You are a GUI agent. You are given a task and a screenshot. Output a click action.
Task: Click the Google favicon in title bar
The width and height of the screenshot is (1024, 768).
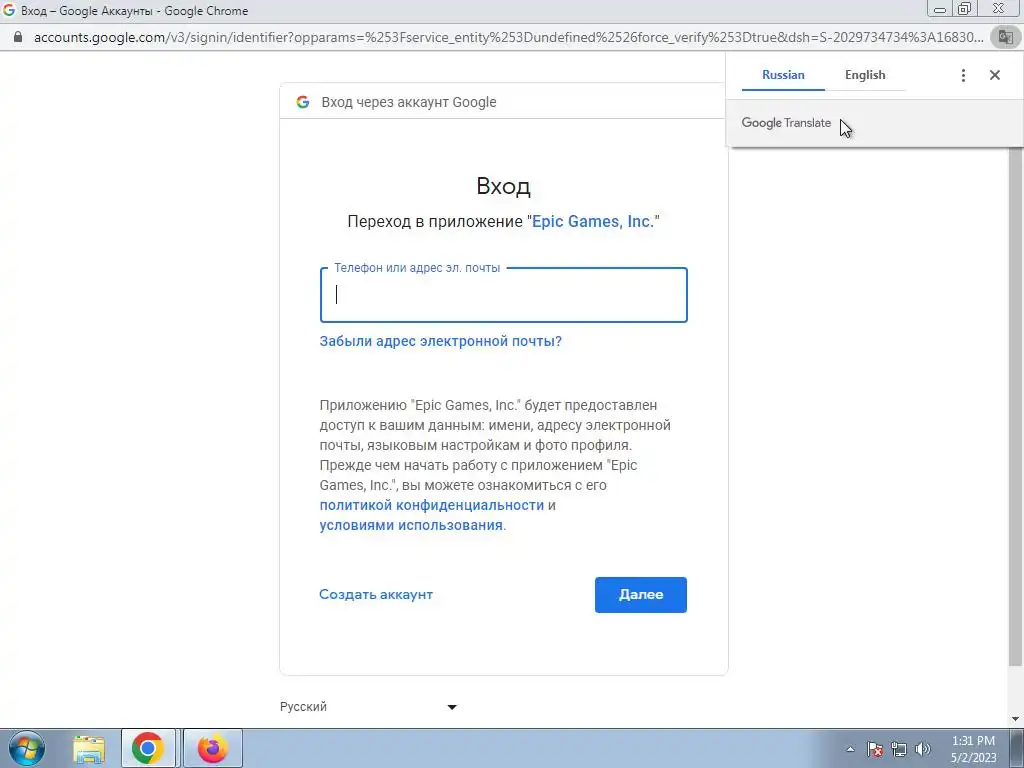[8, 10]
